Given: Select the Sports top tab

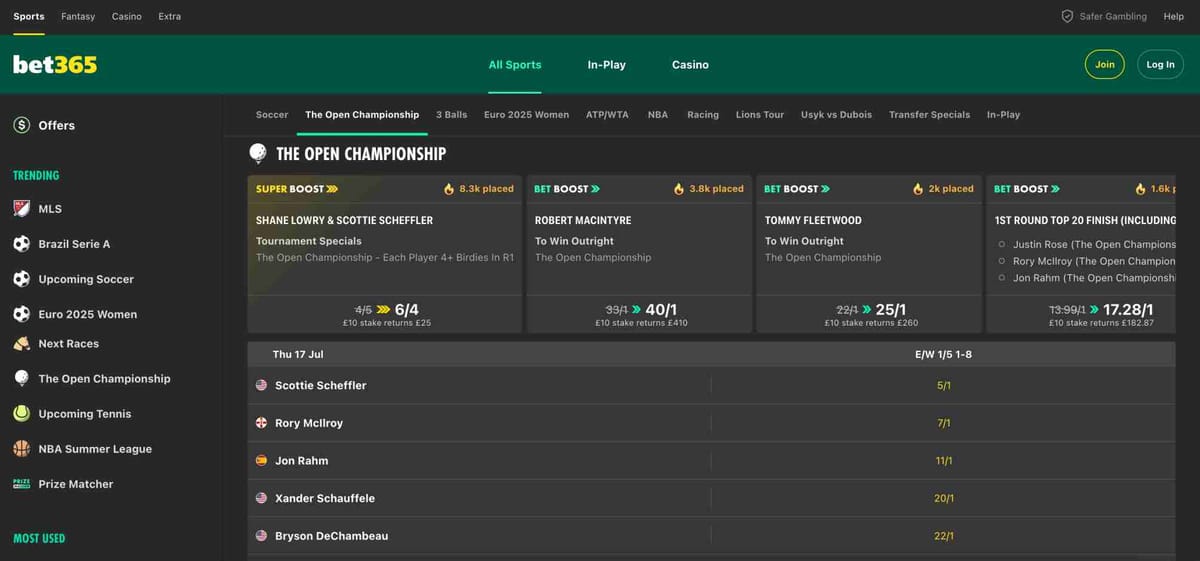Looking at the screenshot, I should [x=29, y=17].
